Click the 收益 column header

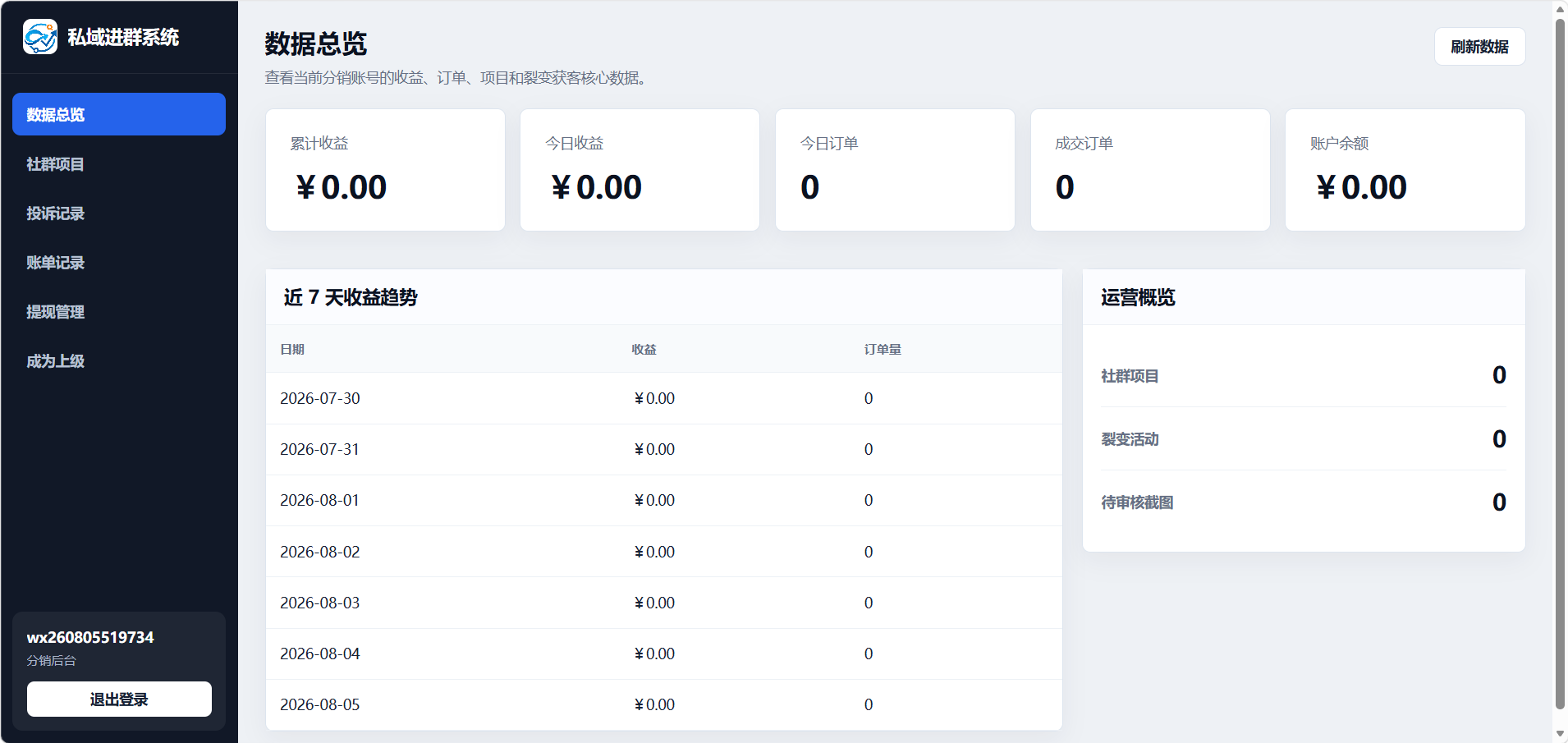(x=644, y=349)
